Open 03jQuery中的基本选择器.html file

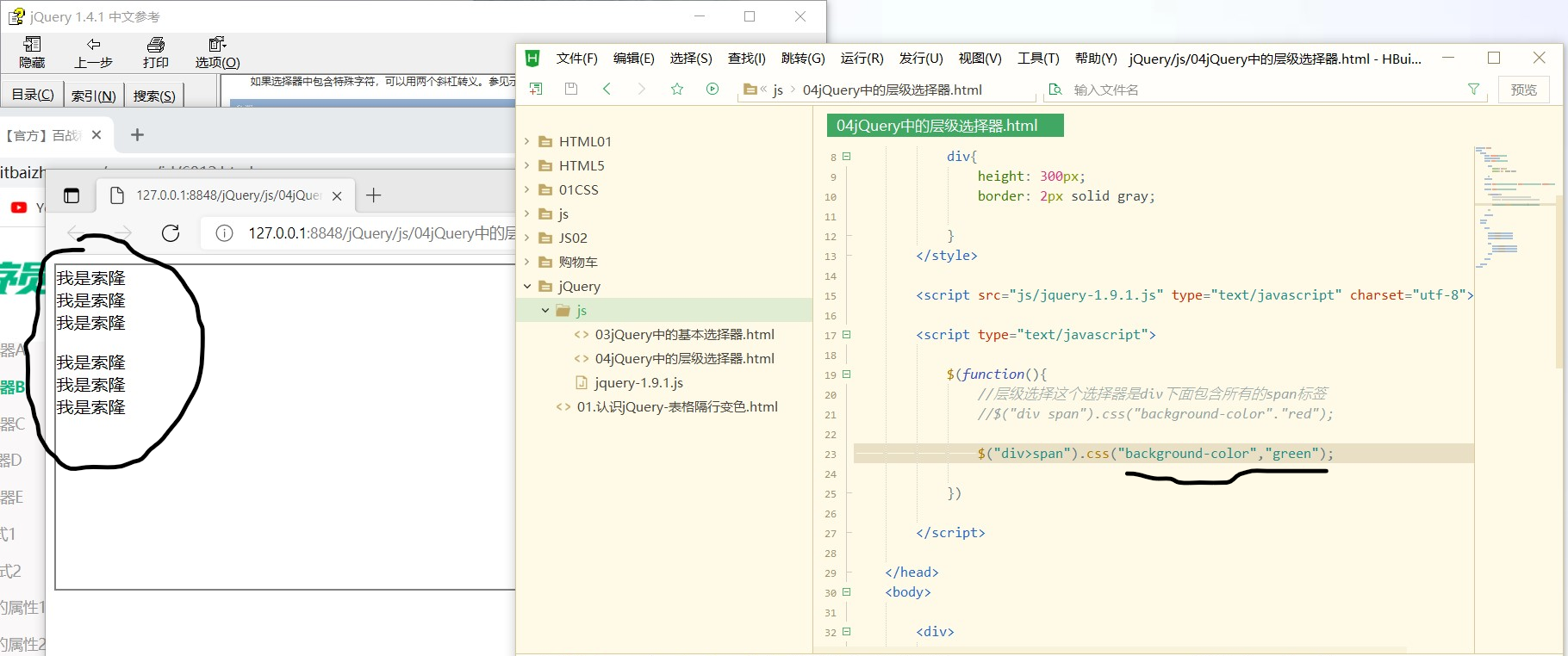[x=684, y=334]
